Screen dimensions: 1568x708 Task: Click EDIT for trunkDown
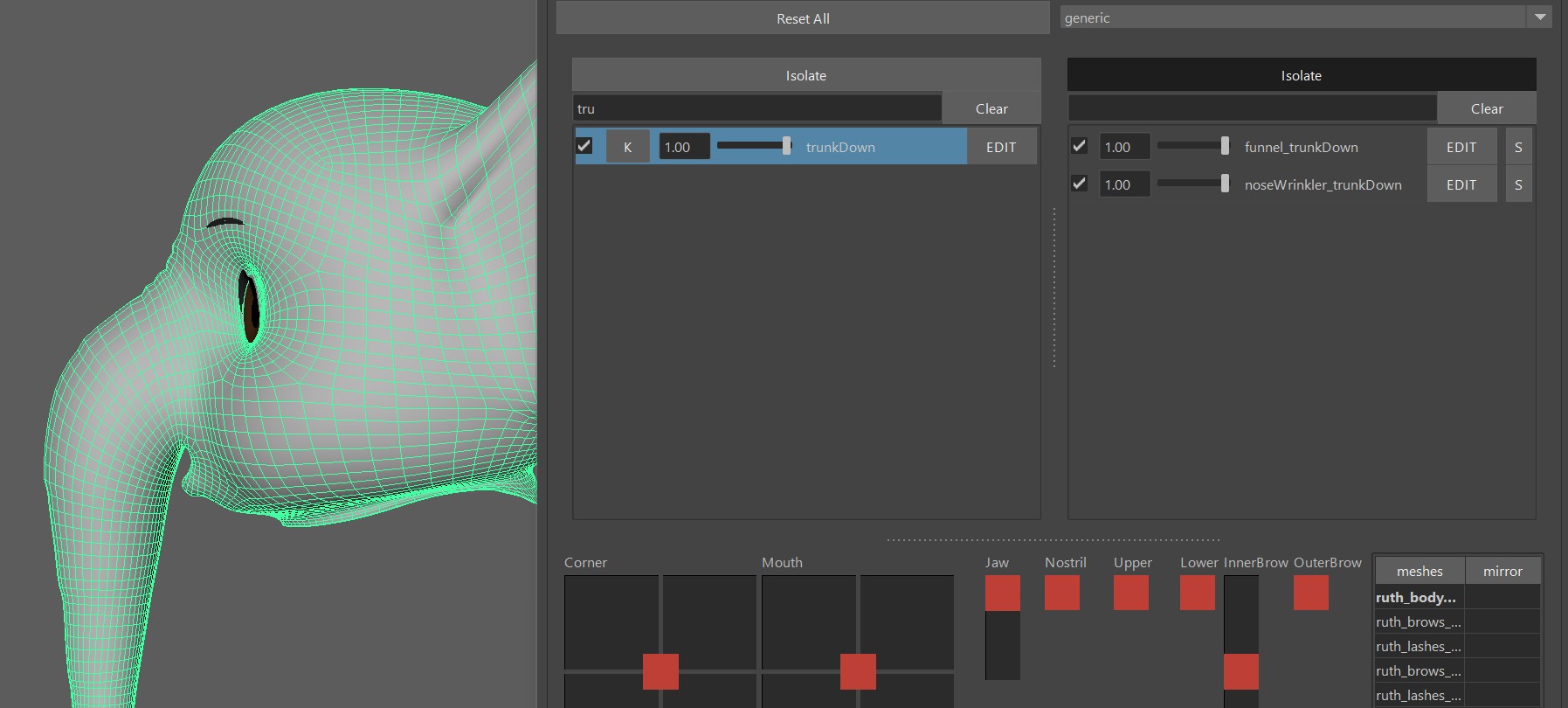pos(1001,147)
